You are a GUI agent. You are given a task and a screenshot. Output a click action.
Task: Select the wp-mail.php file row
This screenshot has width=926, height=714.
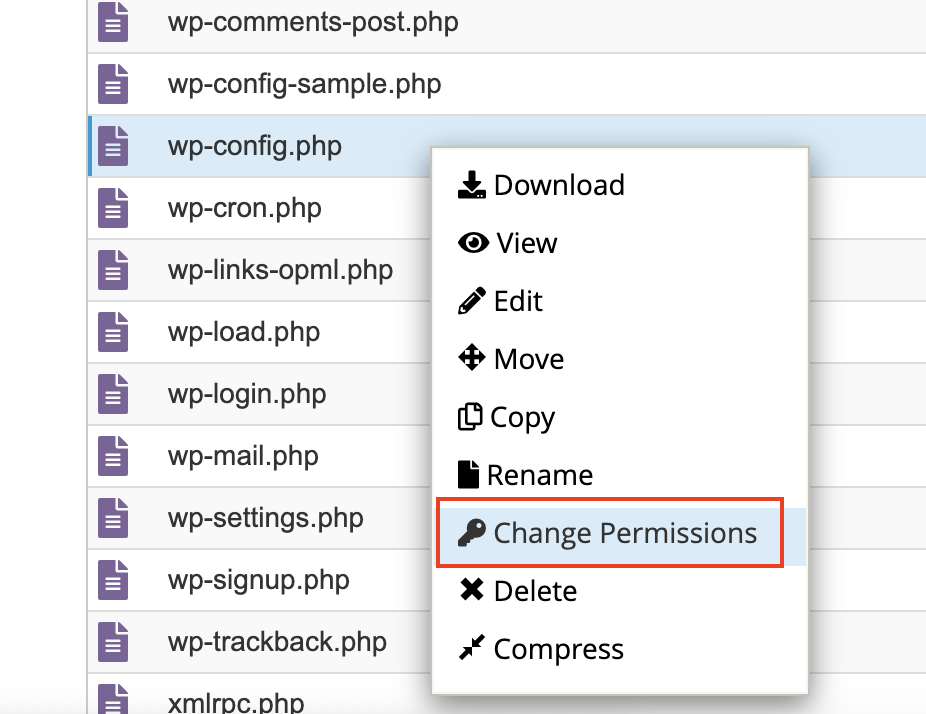click(243, 456)
